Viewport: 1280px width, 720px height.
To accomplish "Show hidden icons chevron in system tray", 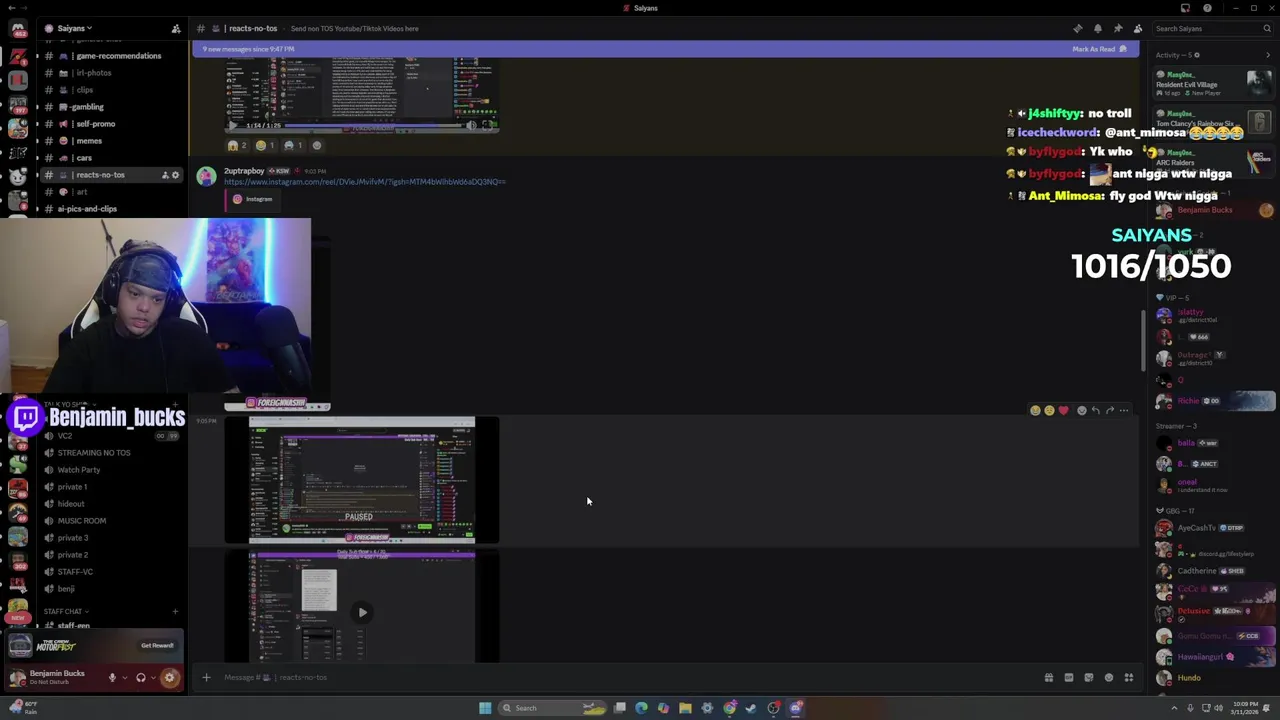I will coord(1175,708).
